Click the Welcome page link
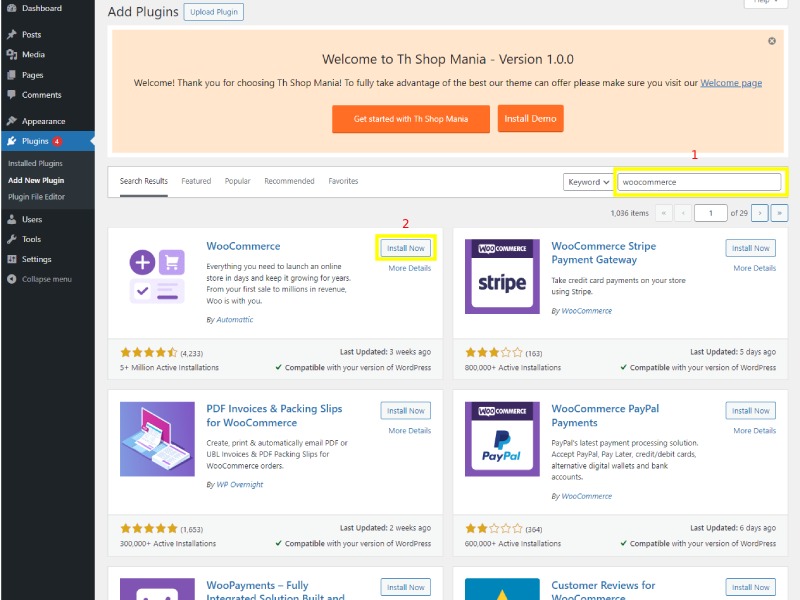 pos(731,83)
